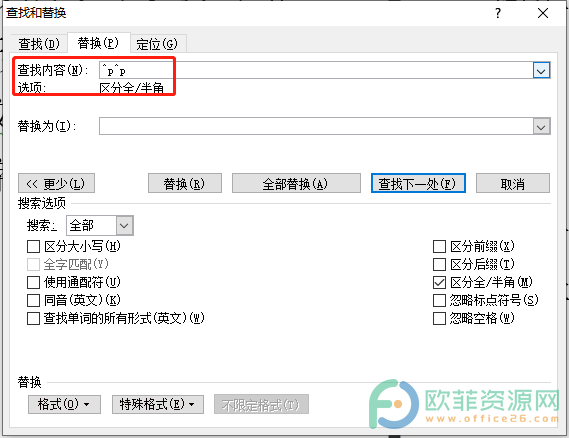
Task: Collapse options with 更少(L) button
Action: point(56,183)
